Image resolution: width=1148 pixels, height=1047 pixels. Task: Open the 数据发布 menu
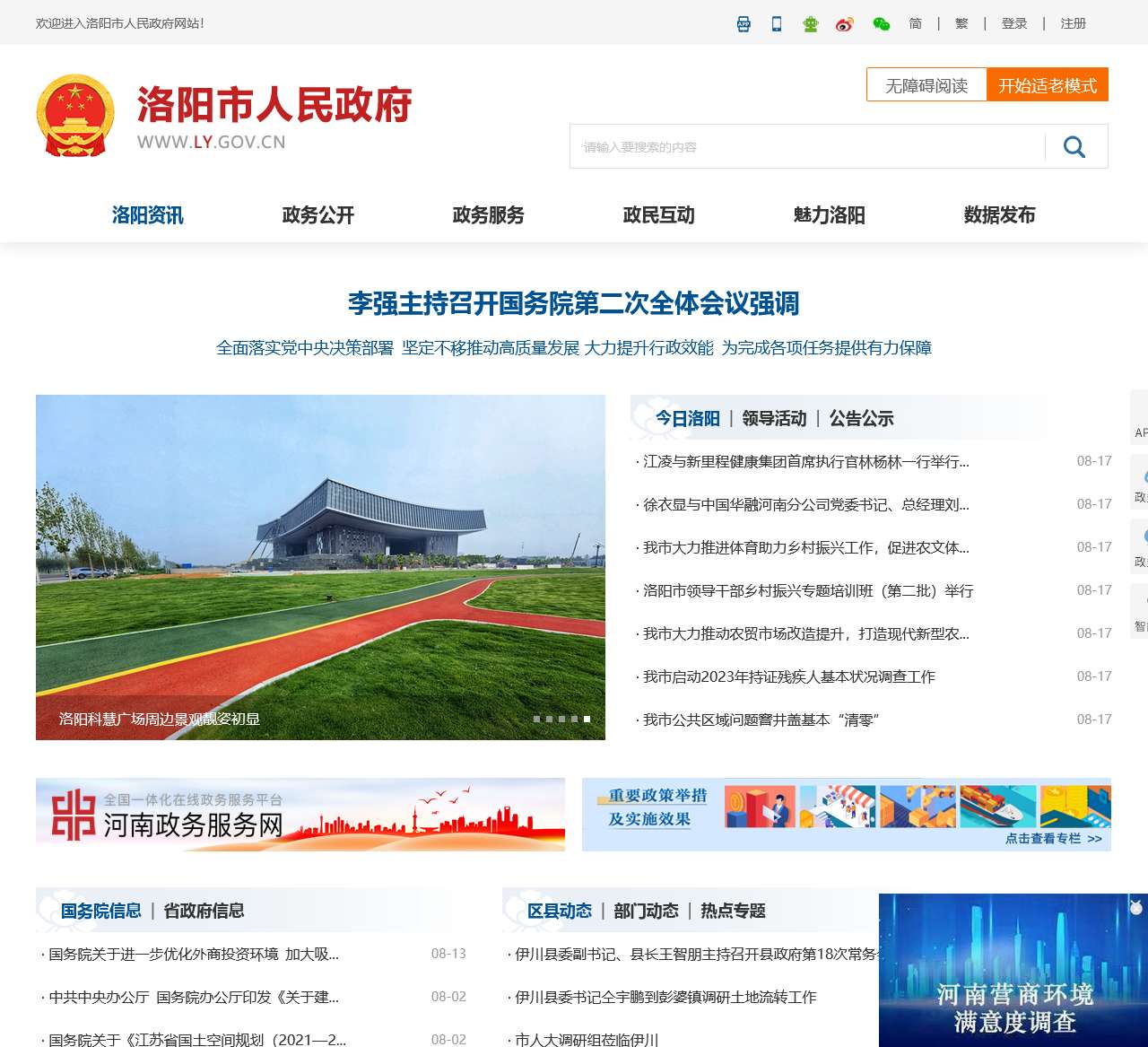pos(1000,215)
